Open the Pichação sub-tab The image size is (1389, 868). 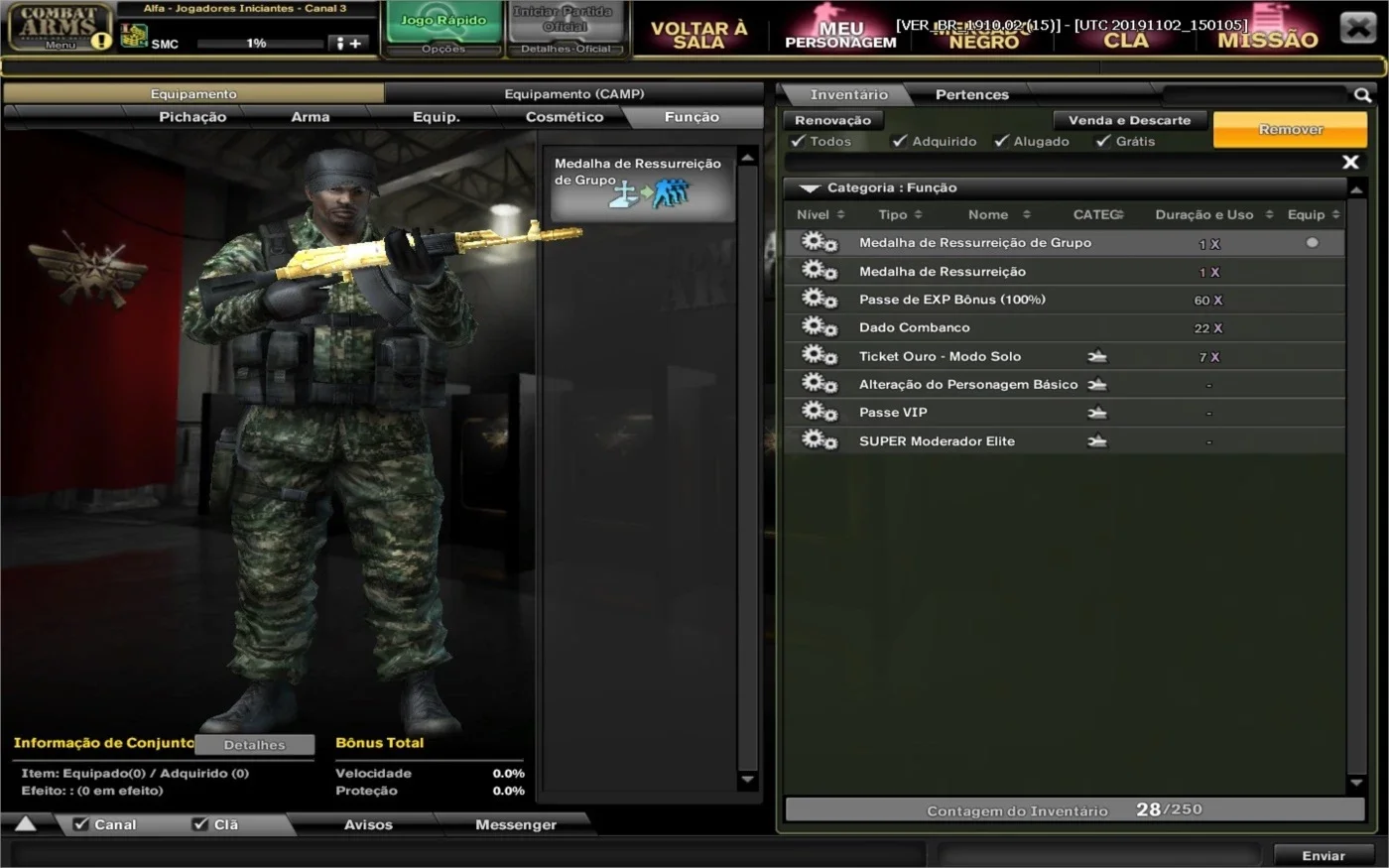tap(192, 117)
